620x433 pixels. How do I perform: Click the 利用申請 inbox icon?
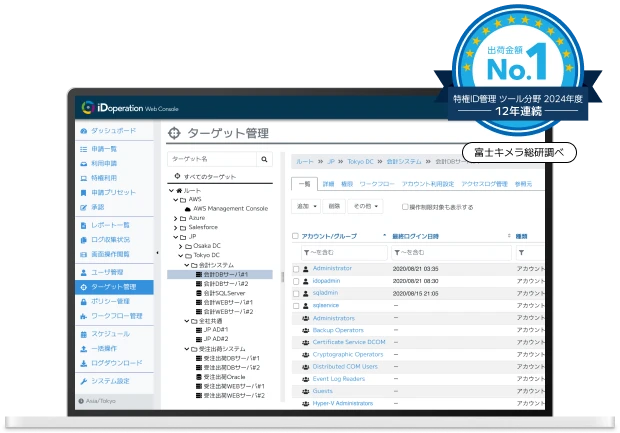(x=83, y=164)
